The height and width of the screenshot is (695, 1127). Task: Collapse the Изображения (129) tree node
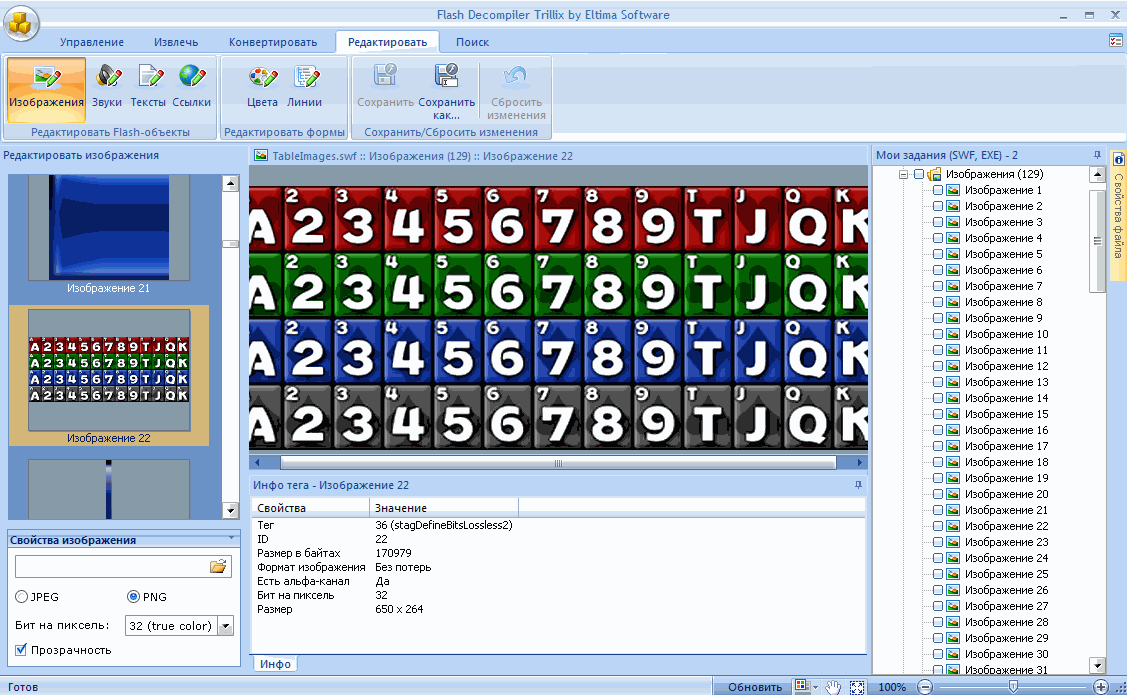point(903,174)
